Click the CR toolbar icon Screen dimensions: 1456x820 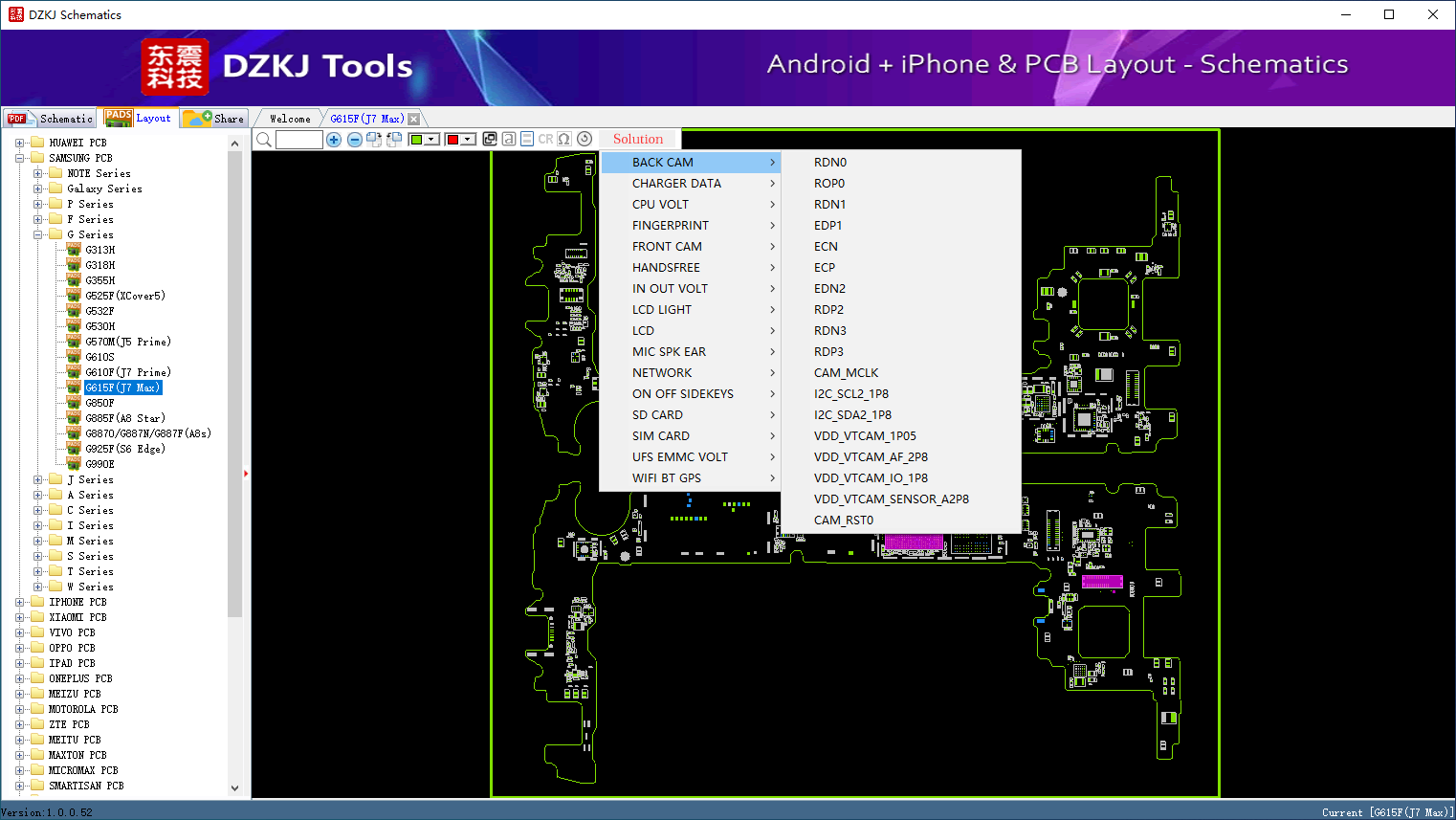tap(545, 139)
